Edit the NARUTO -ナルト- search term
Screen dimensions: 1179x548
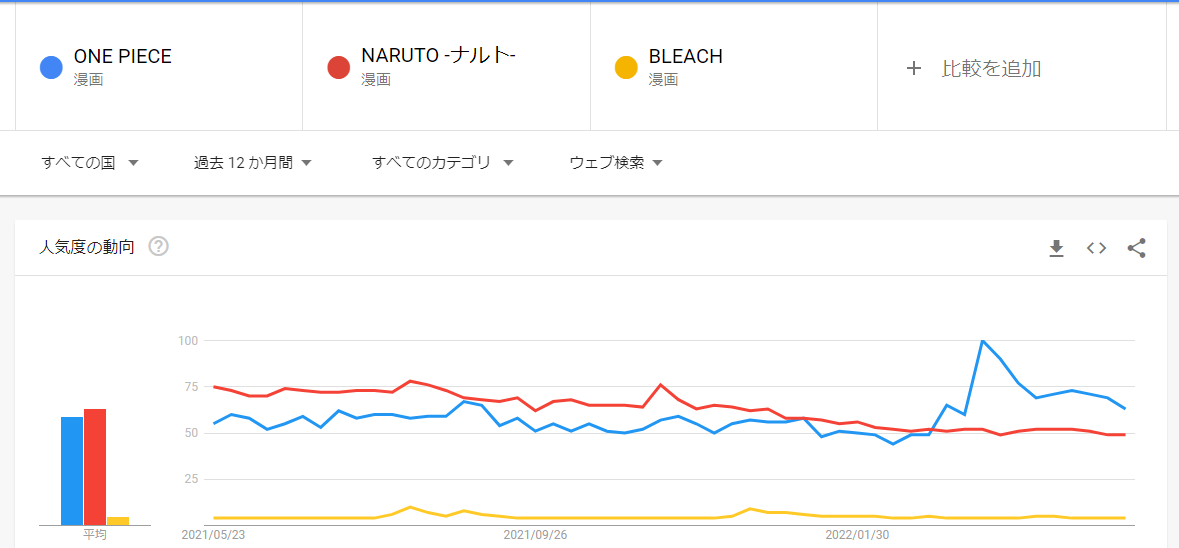coord(438,57)
